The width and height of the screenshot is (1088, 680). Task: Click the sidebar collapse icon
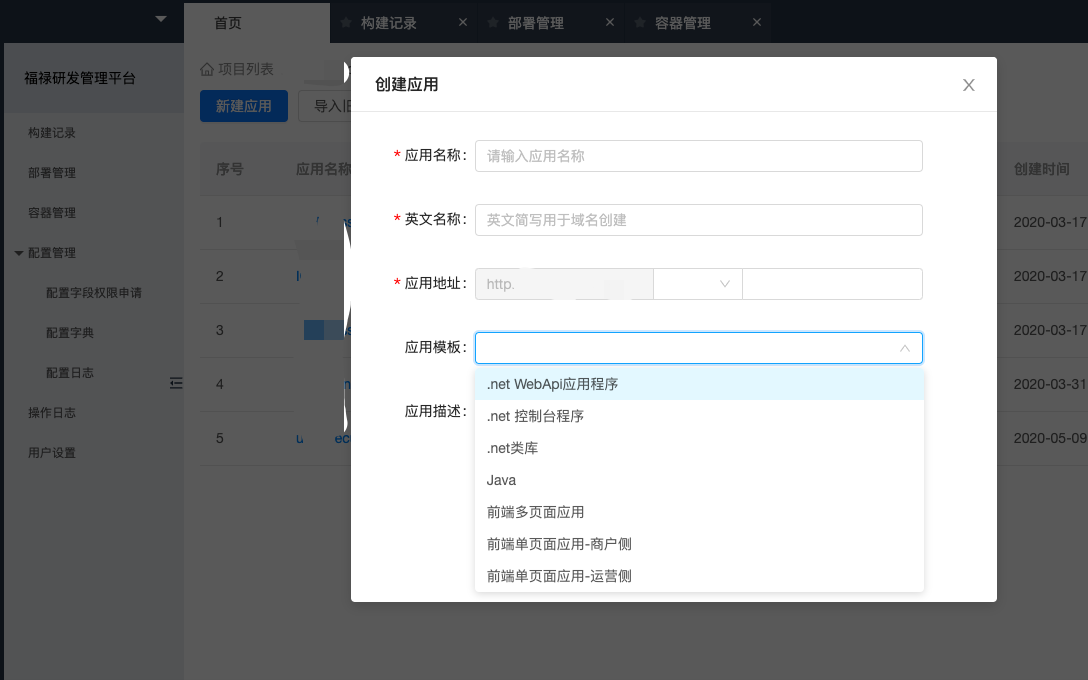pyautogui.click(x=176, y=383)
